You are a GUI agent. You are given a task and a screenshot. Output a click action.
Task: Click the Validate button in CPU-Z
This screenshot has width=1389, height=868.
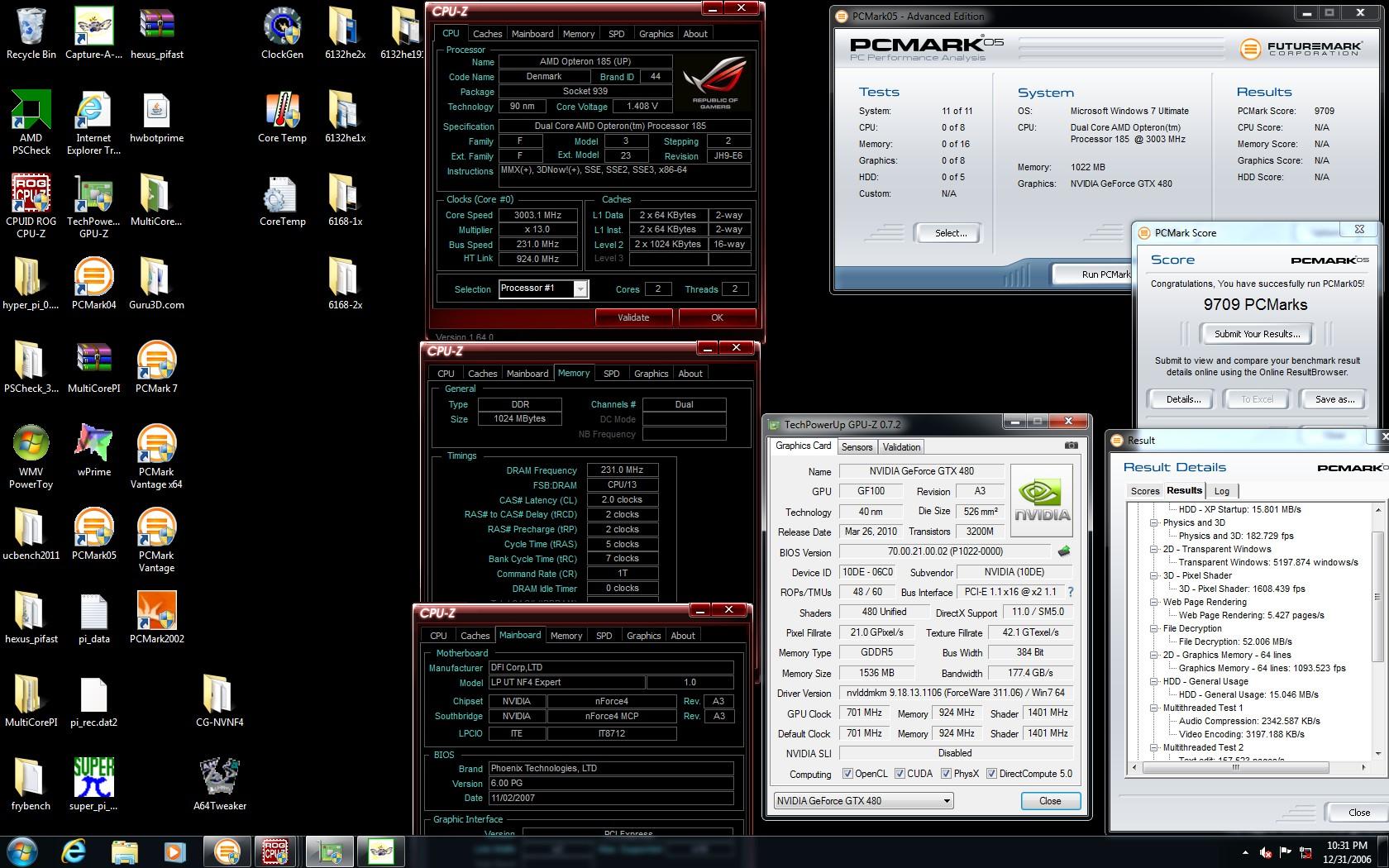[633, 317]
